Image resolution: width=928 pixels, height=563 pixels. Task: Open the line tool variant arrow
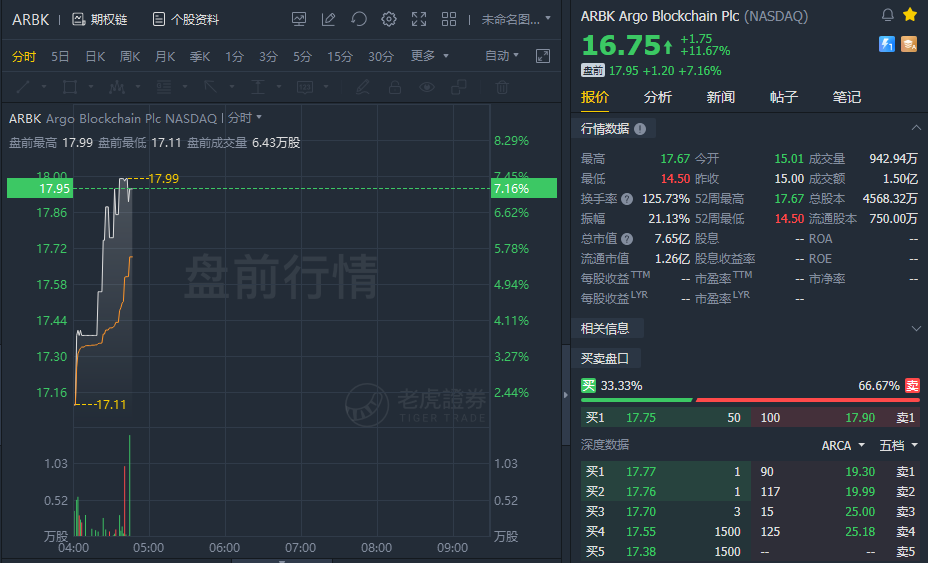point(44,87)
